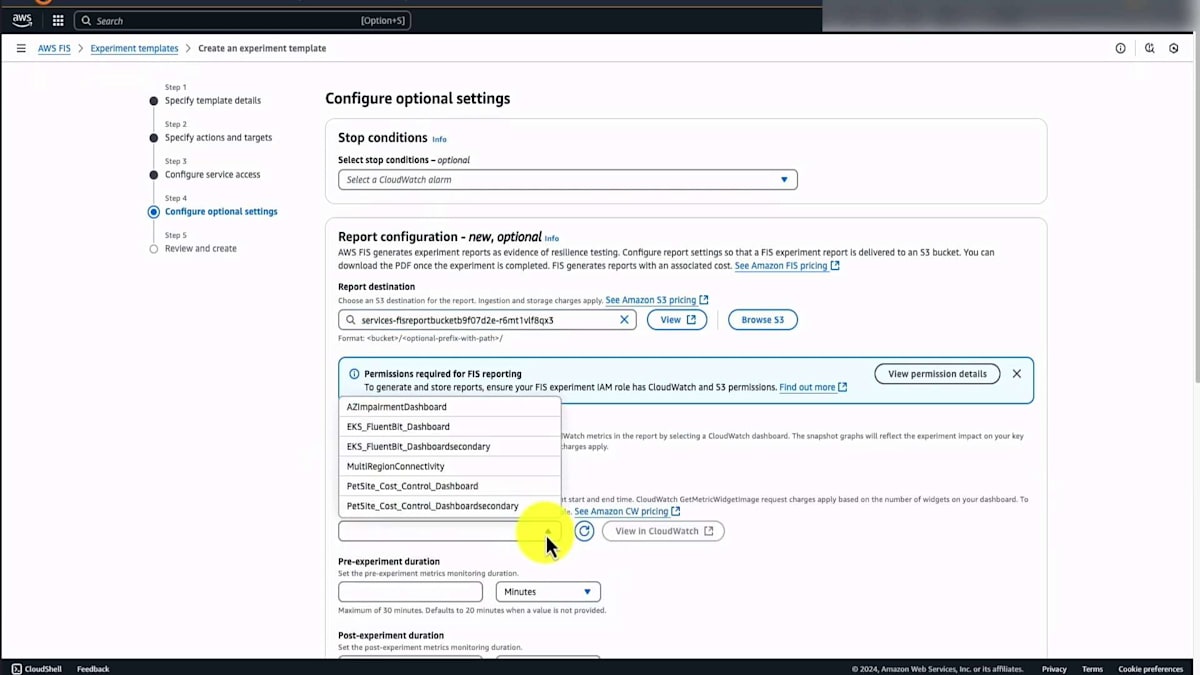1200x675 pixels.
Task: Open CloudShell from the footer
Action: click(x=38, y=669)
